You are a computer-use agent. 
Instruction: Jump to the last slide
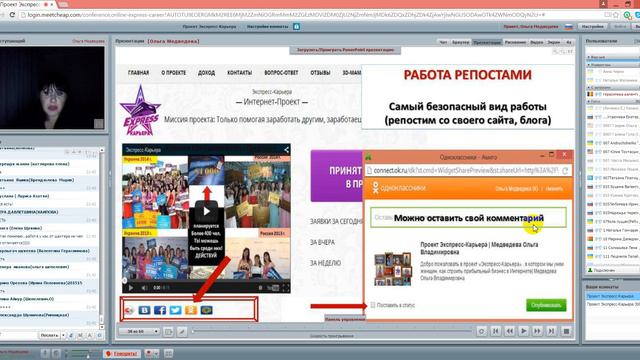pyautogui.click(x=551, y=331)
